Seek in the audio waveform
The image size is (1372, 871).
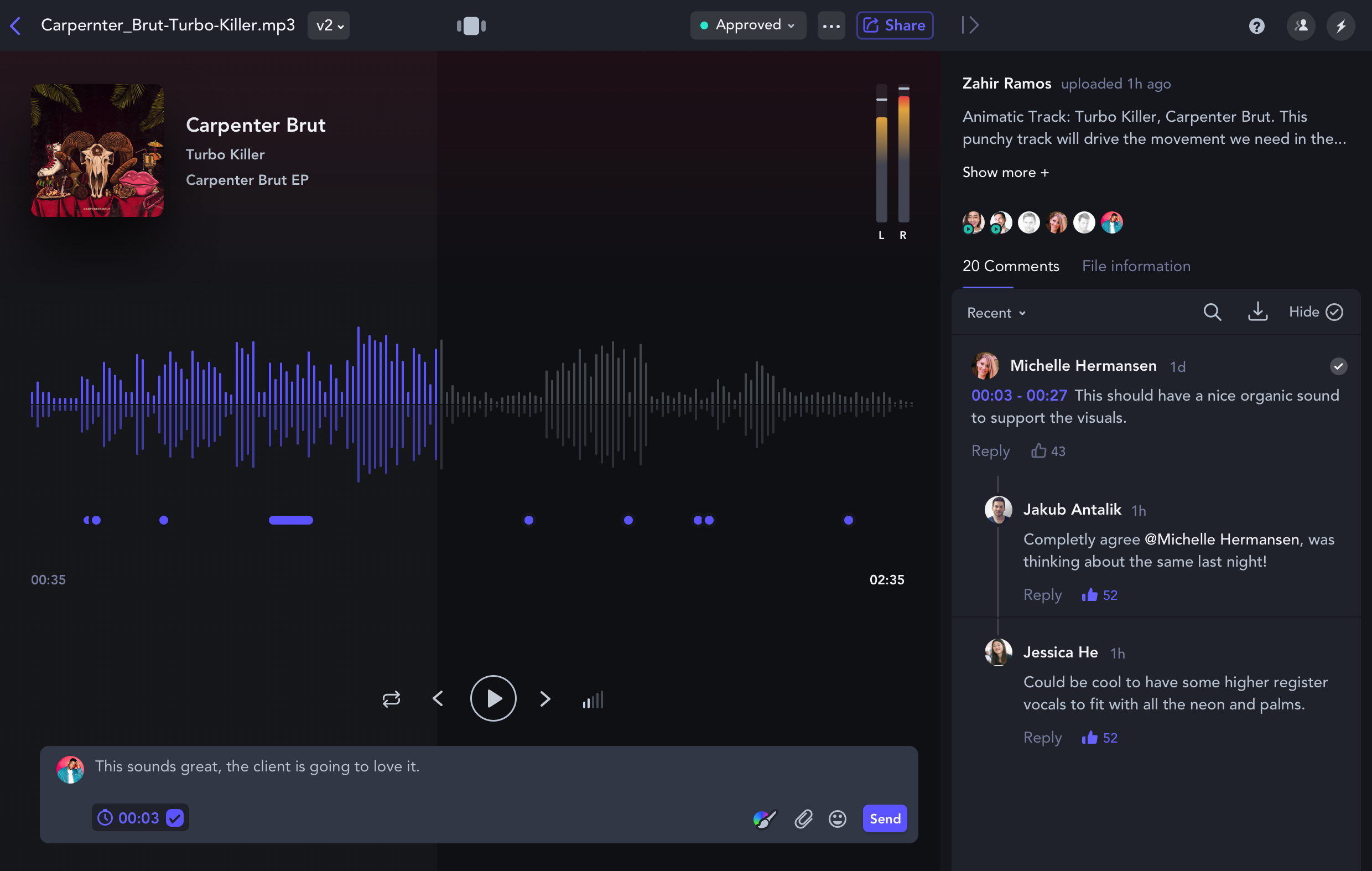472,404
